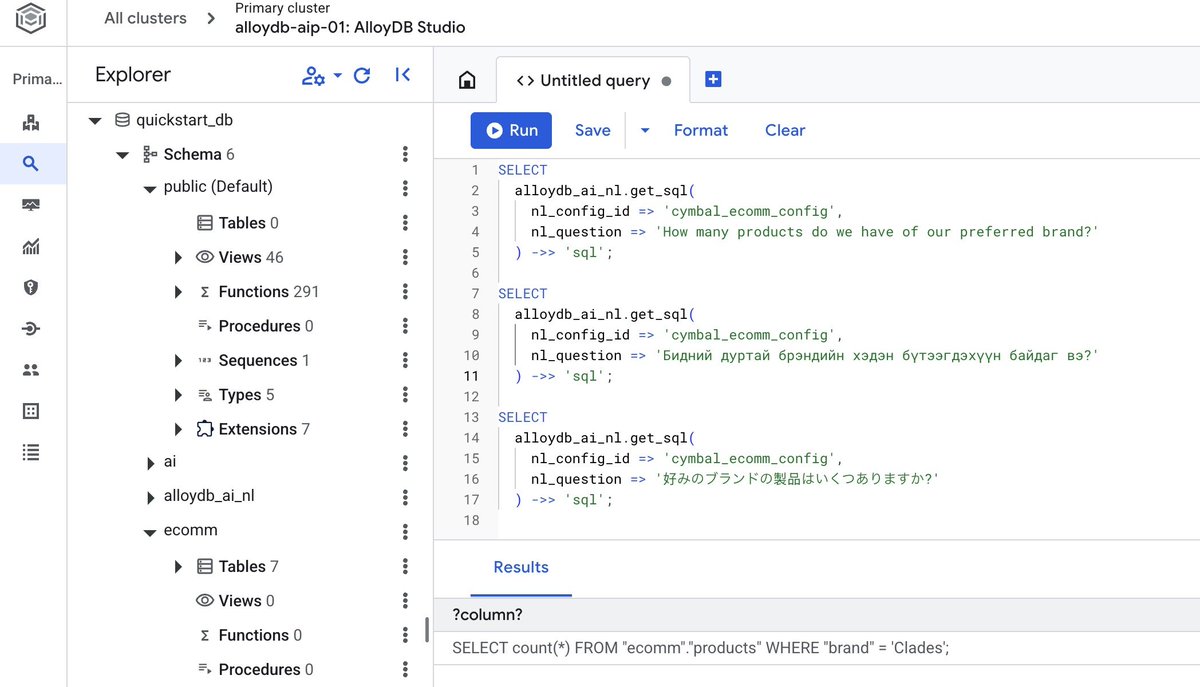Open the security shield sidebar icon
The height and width of the screenshot is (687, 1200).
click(31, 288)
